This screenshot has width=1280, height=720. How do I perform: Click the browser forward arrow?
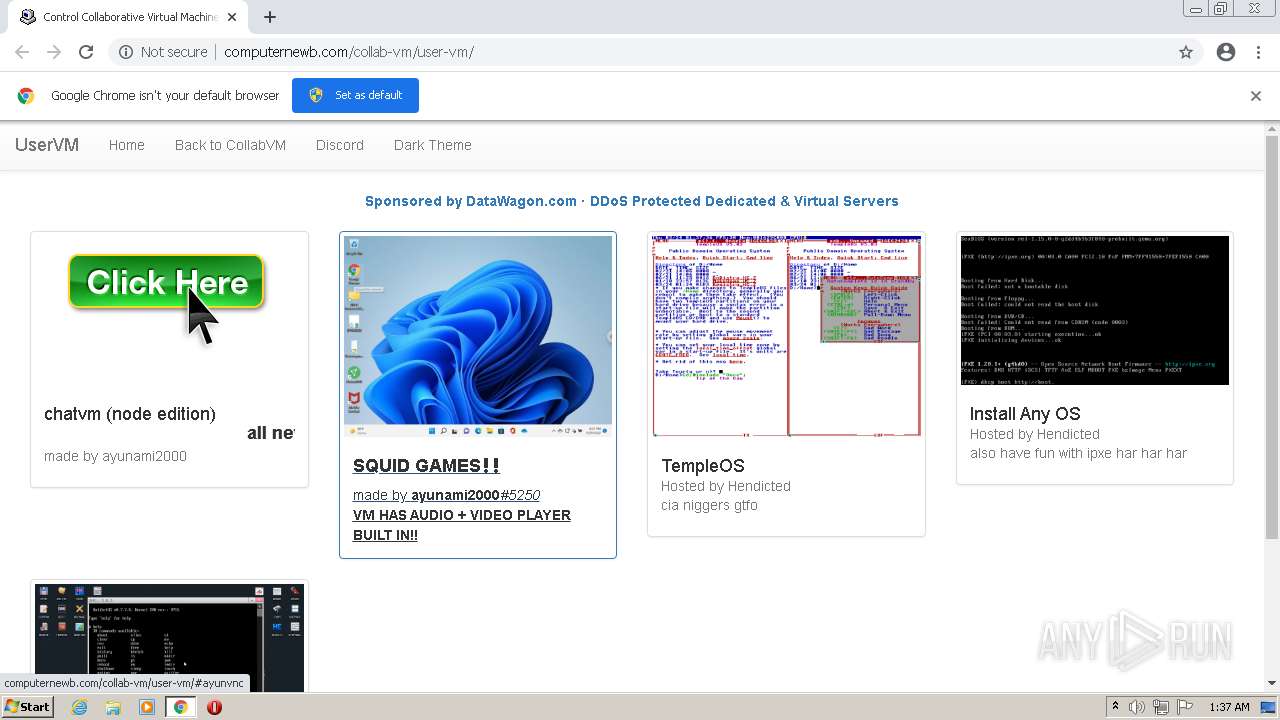(54, 52)
